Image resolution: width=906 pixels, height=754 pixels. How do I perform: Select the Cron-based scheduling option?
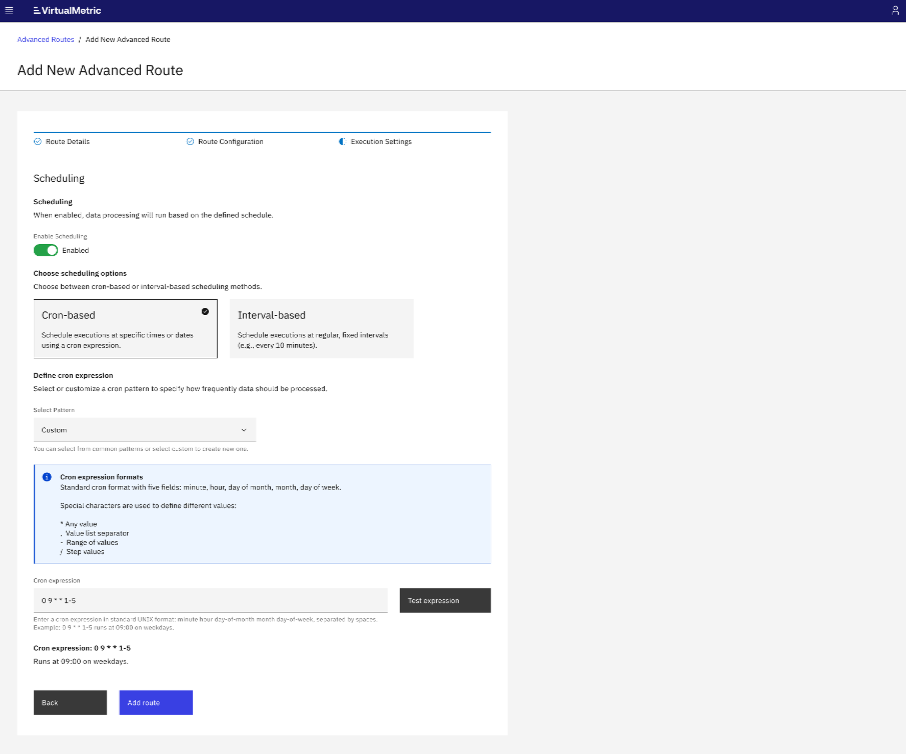tap(125, 328)
